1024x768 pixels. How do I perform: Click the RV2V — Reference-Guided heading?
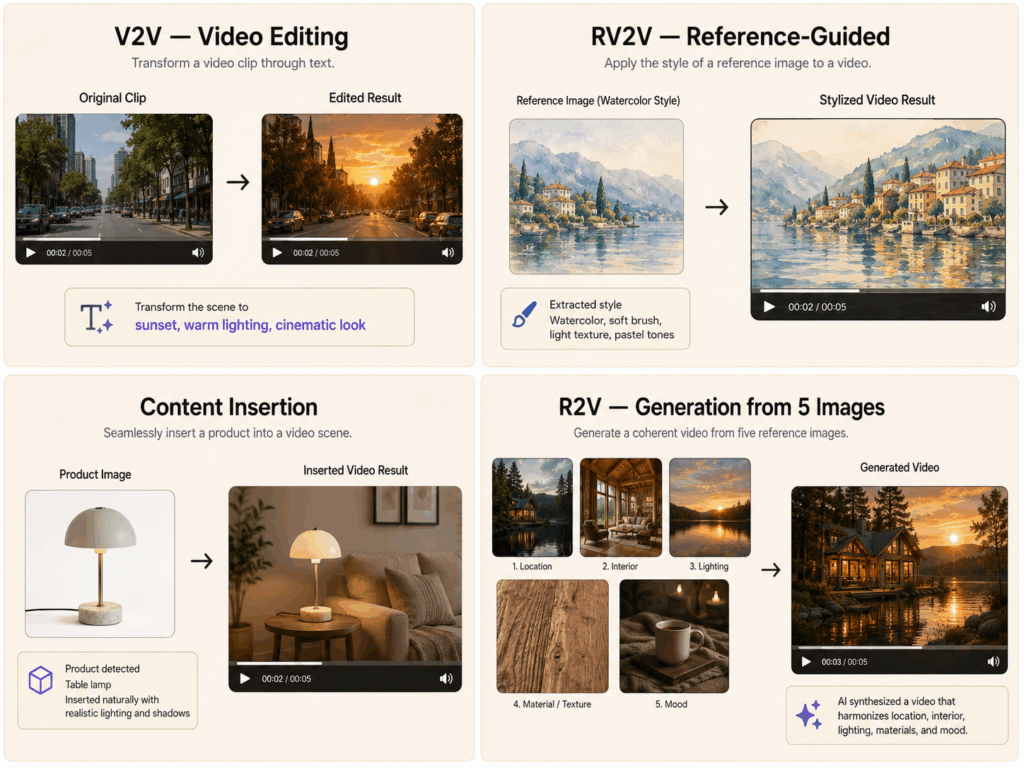[740, 37]
